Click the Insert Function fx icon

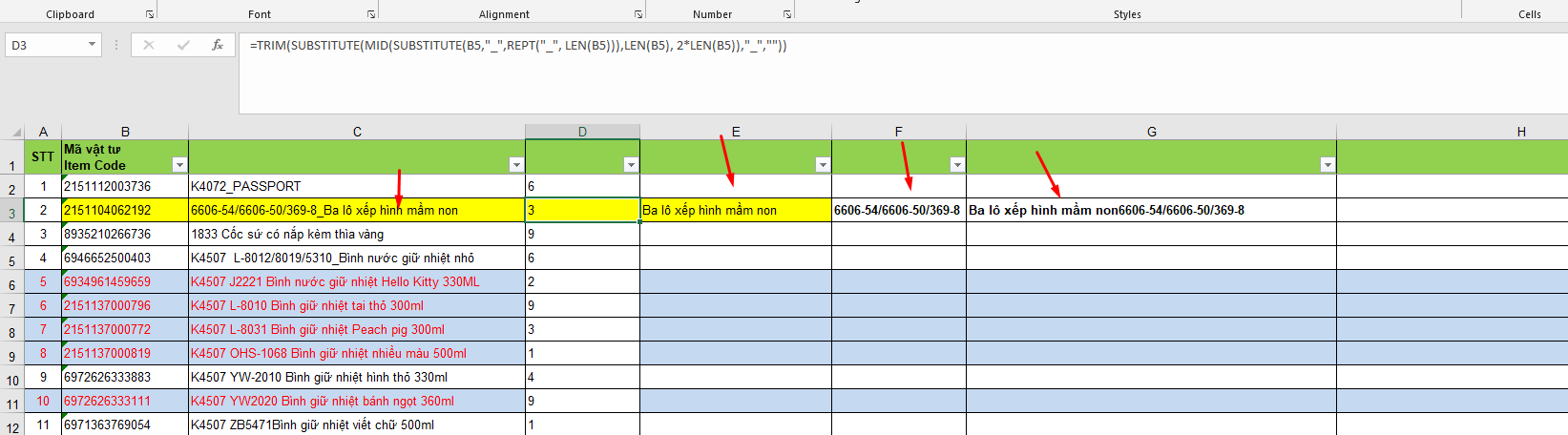point(218,45)
